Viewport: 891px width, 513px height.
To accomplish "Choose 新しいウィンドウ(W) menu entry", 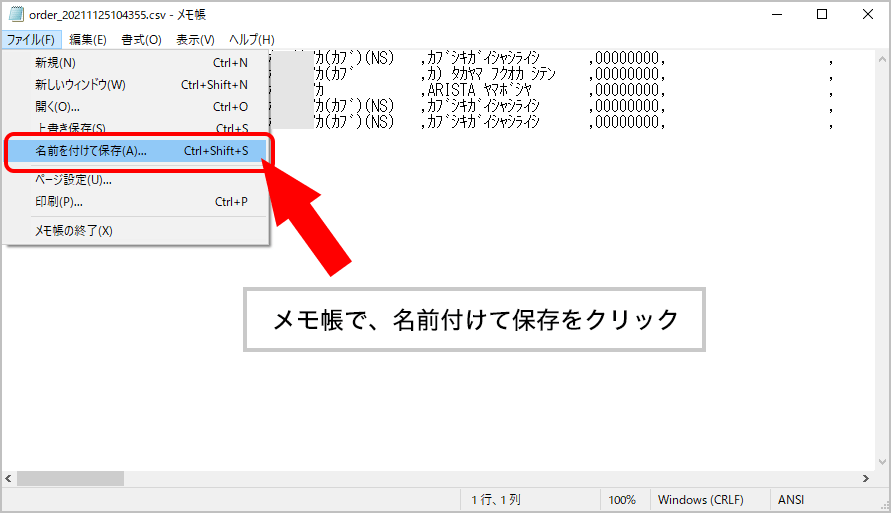I will 136,85.
